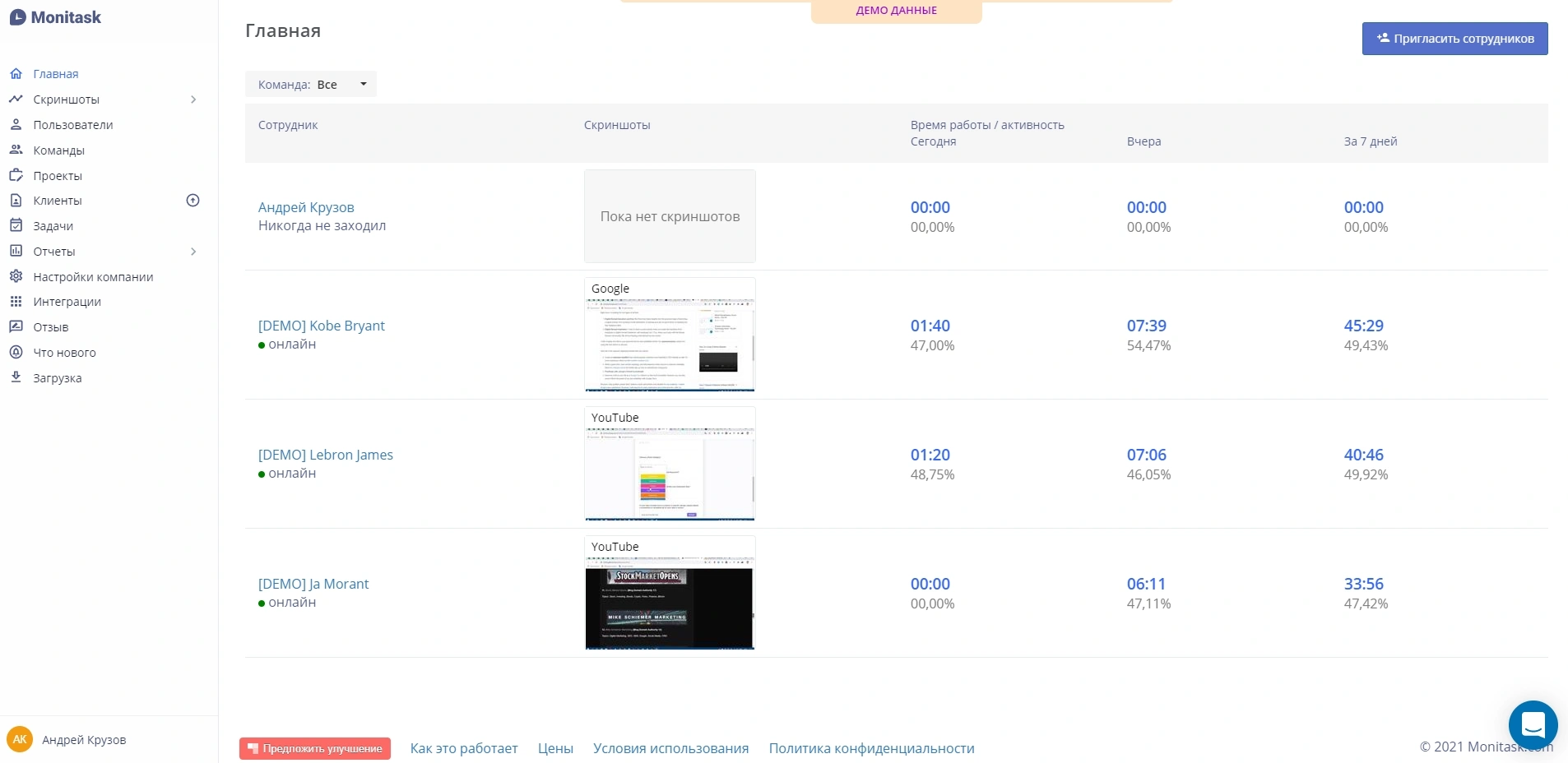
Task: Click the Загрузка download icon
Action: click(16, 377)
